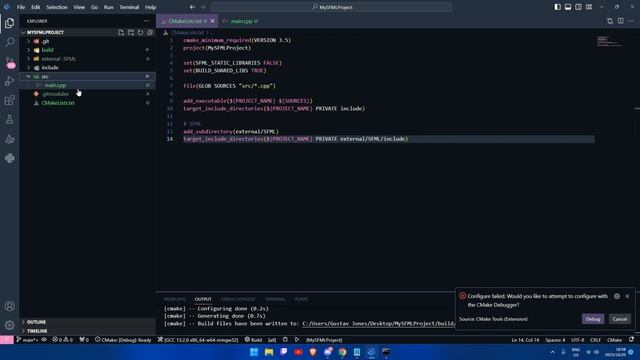
Task: Collapse all folders in explorer
Action: tap(150, 32)
